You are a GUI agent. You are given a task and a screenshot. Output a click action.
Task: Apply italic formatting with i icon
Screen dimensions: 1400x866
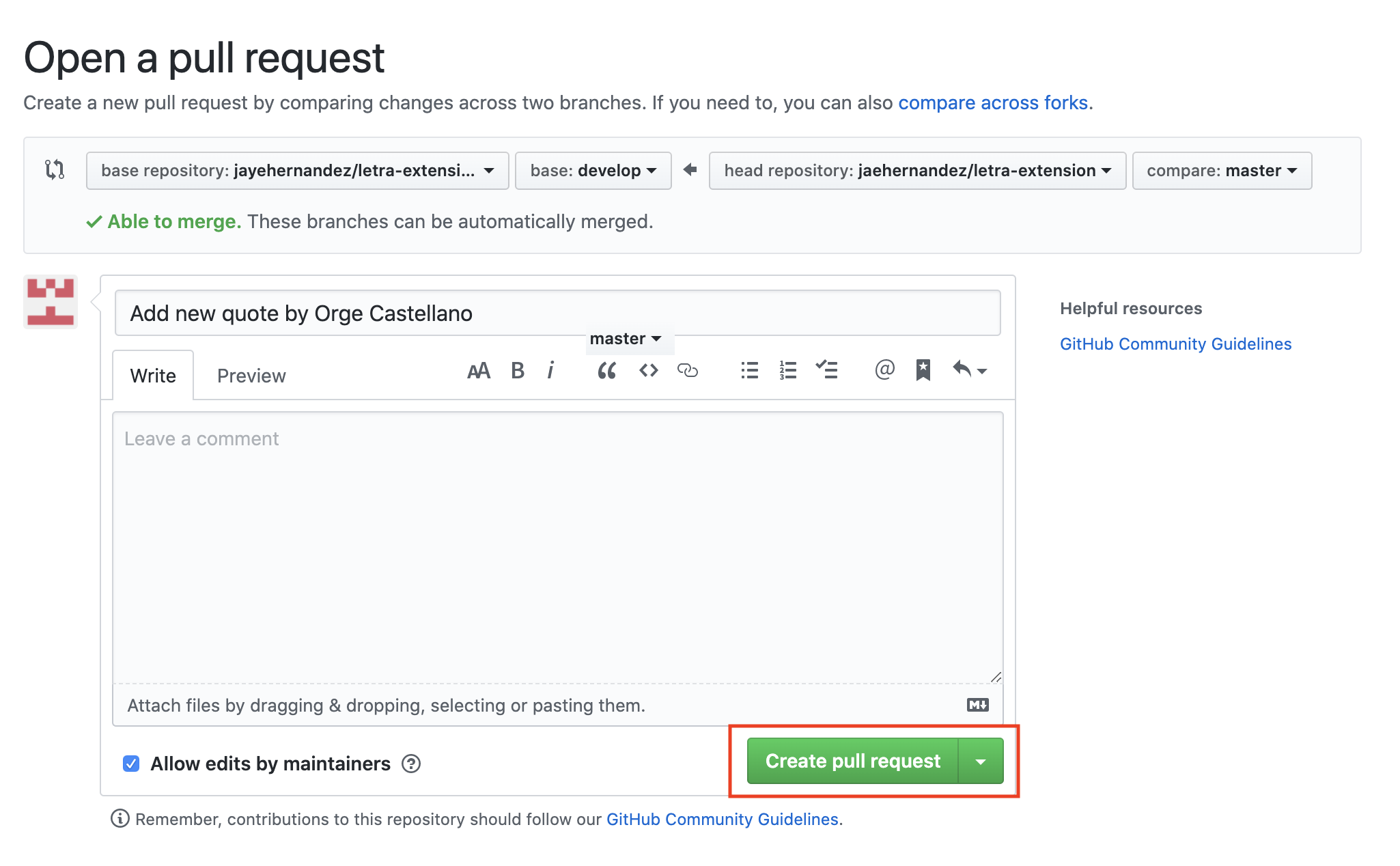(x=550, y=371)
